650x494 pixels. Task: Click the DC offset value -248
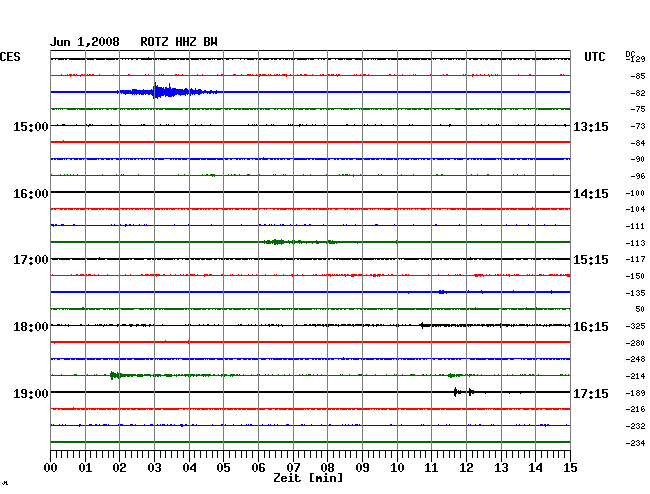pos(635,359)
